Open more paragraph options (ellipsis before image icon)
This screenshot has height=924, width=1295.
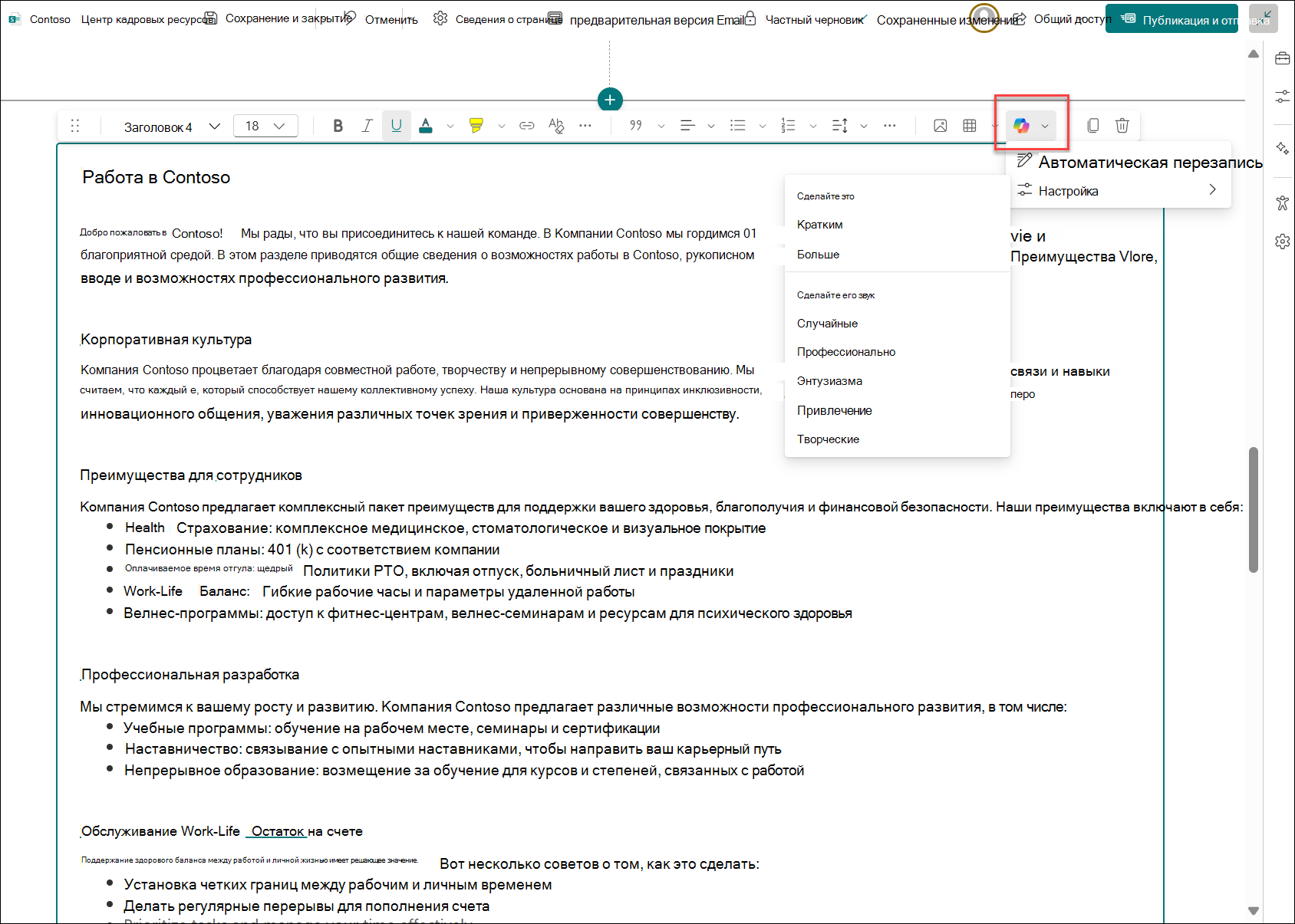[890, 126]
